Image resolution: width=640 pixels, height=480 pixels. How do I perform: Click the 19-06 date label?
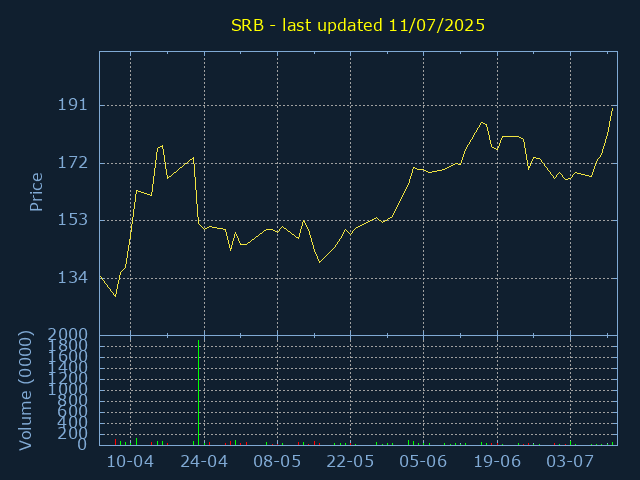[x=497, y=462]
